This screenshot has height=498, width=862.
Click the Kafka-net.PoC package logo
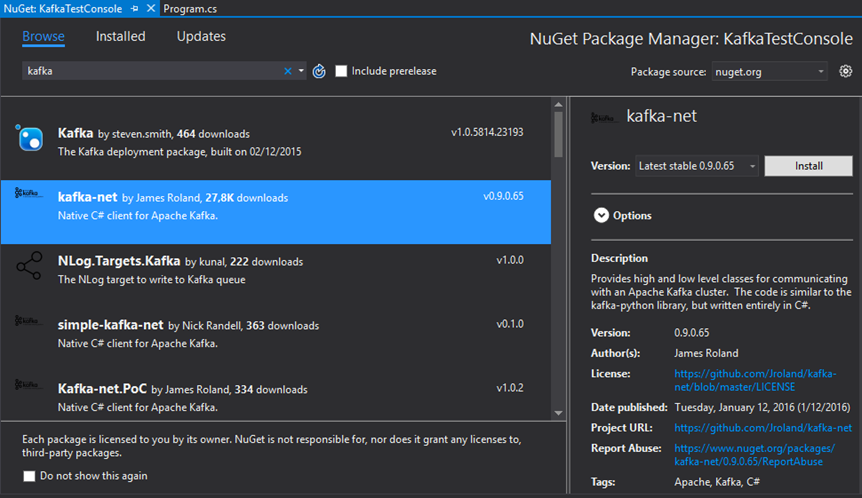(x=27, y=384)
